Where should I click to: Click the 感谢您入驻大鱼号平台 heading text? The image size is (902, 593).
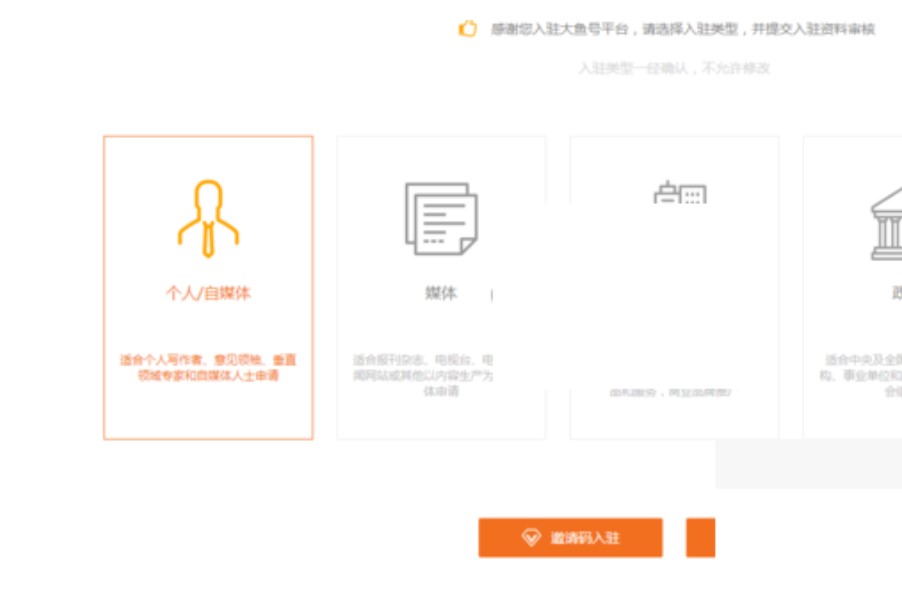point(682,29)
